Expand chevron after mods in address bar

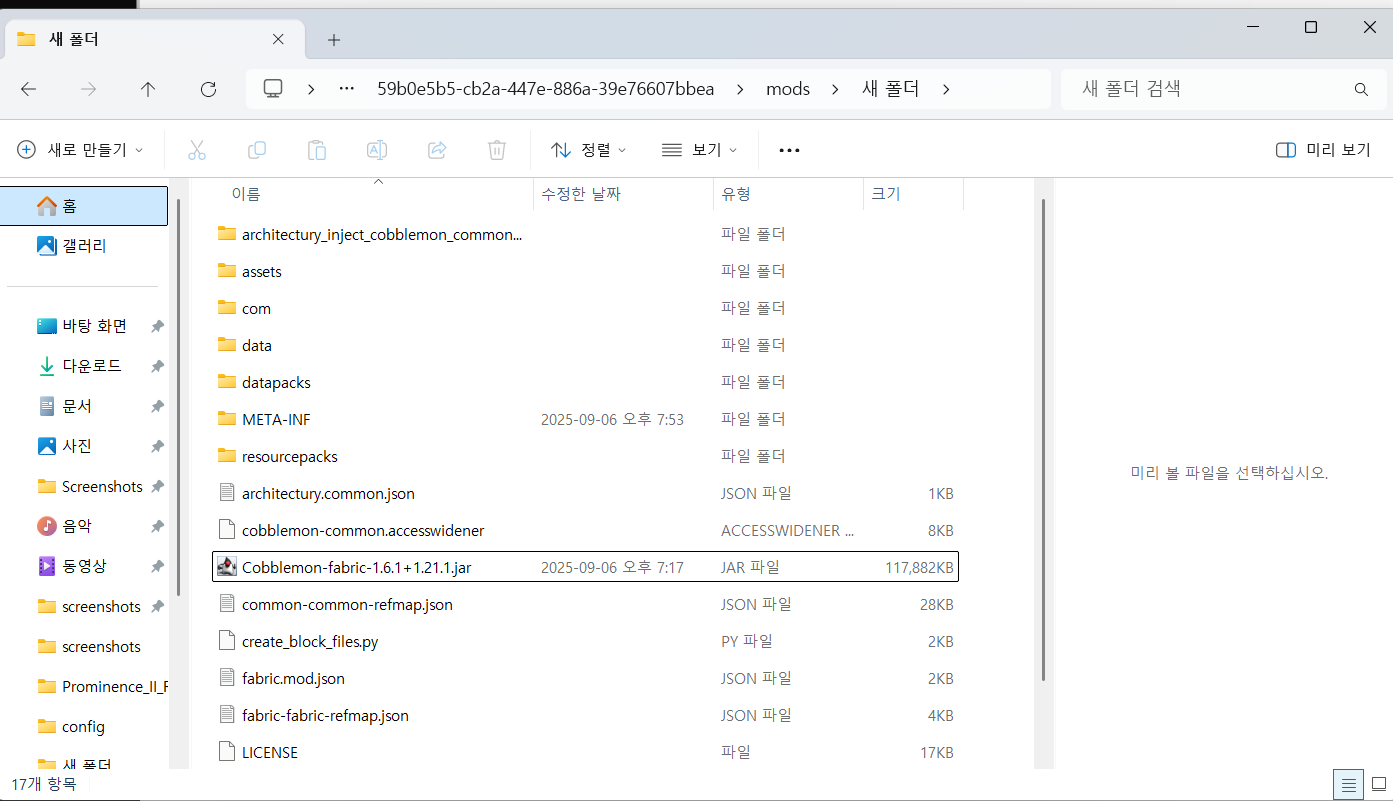835,89
